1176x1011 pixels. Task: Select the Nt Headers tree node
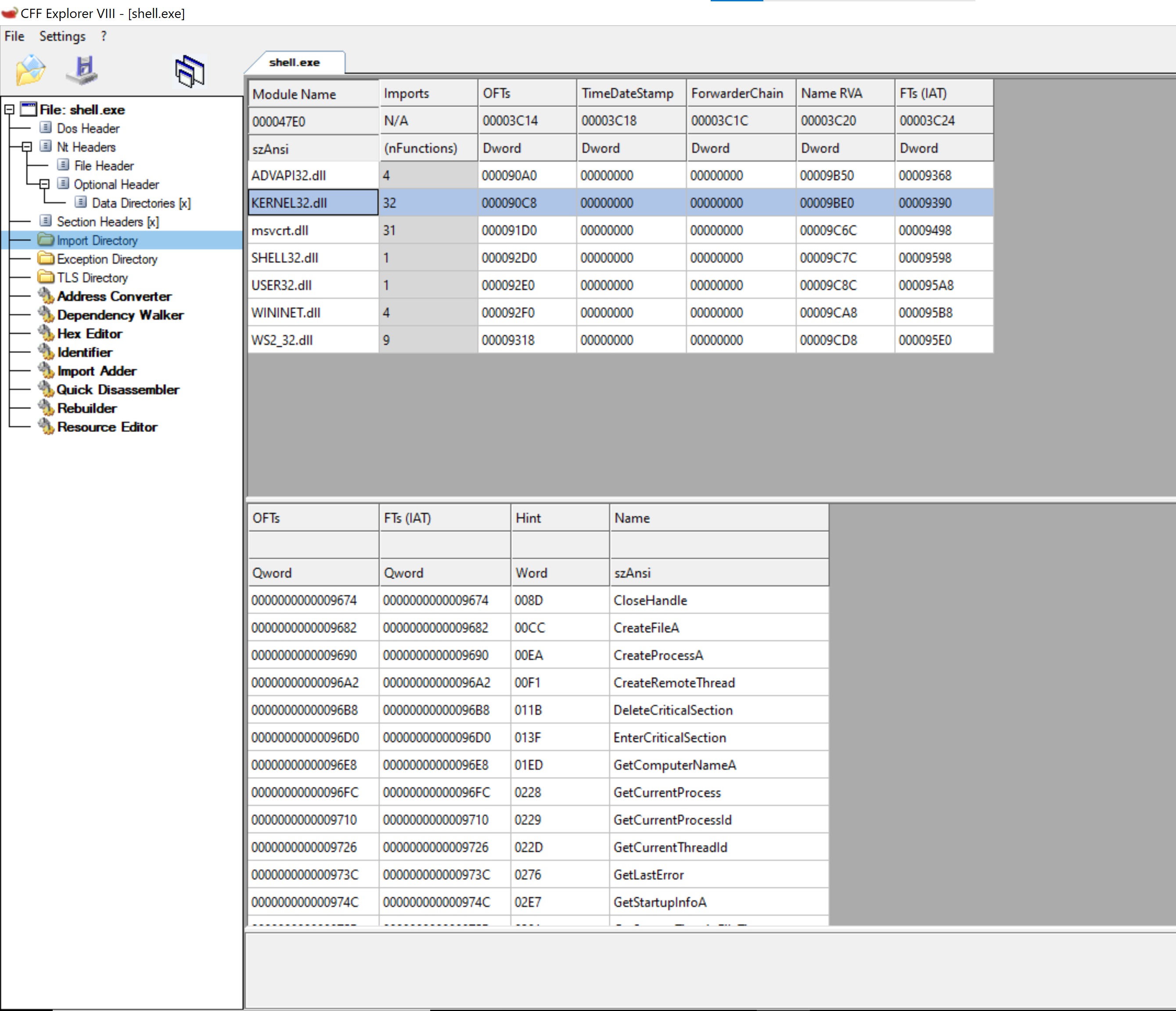click(86, 147)
